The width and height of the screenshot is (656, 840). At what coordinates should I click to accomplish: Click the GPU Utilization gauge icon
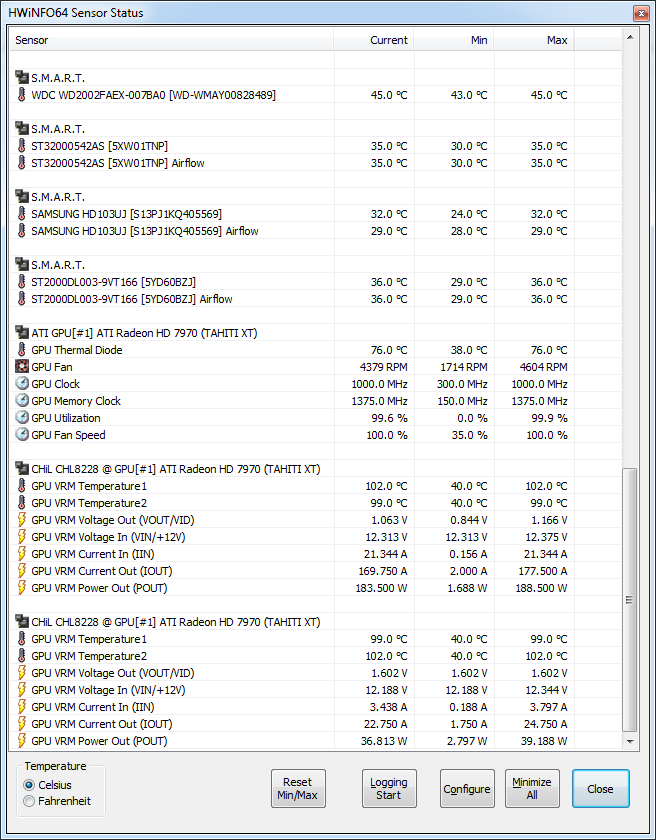(x=22, y=418)
